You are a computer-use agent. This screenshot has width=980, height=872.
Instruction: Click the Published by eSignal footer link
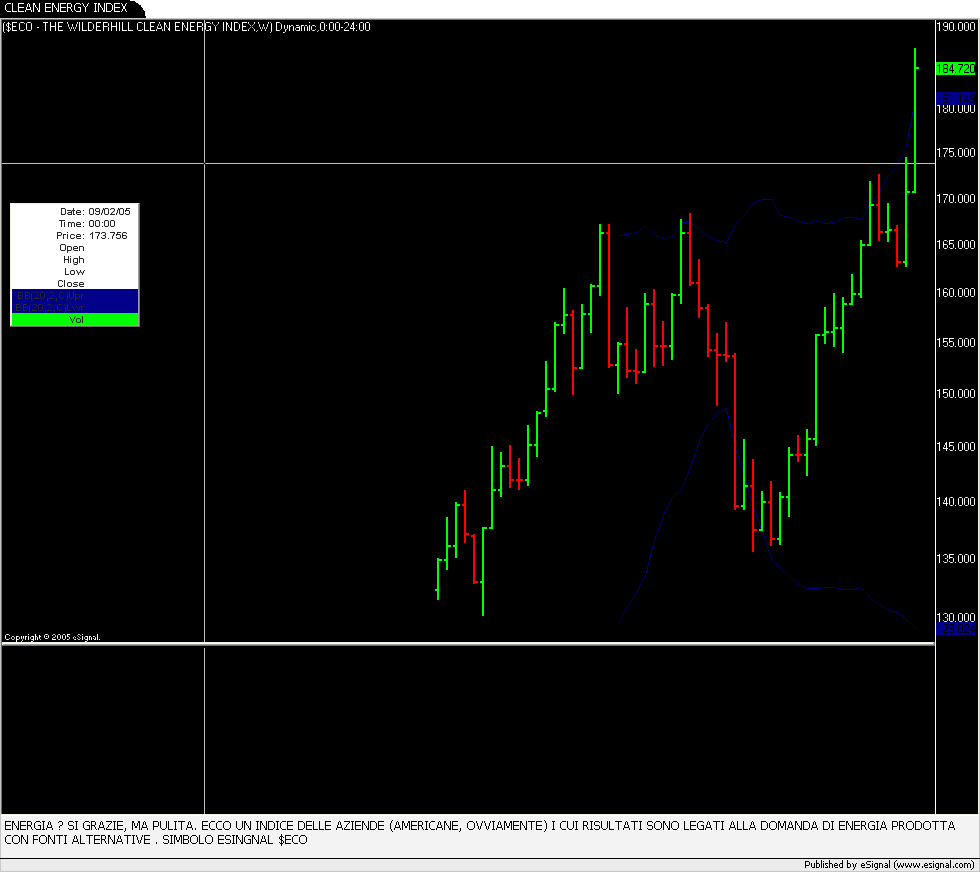(889, 865)
